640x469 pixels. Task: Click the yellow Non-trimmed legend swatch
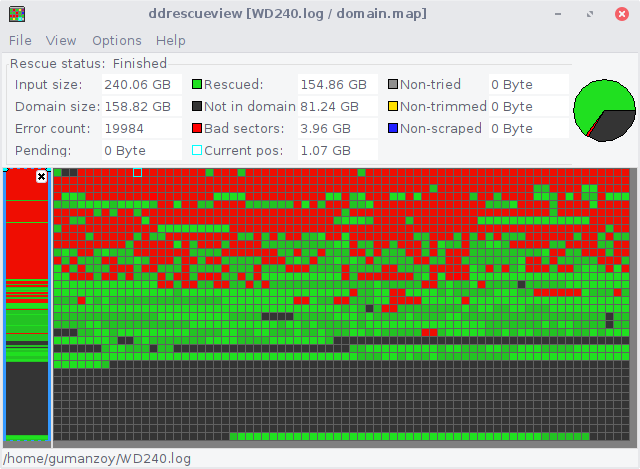point(393,107)
